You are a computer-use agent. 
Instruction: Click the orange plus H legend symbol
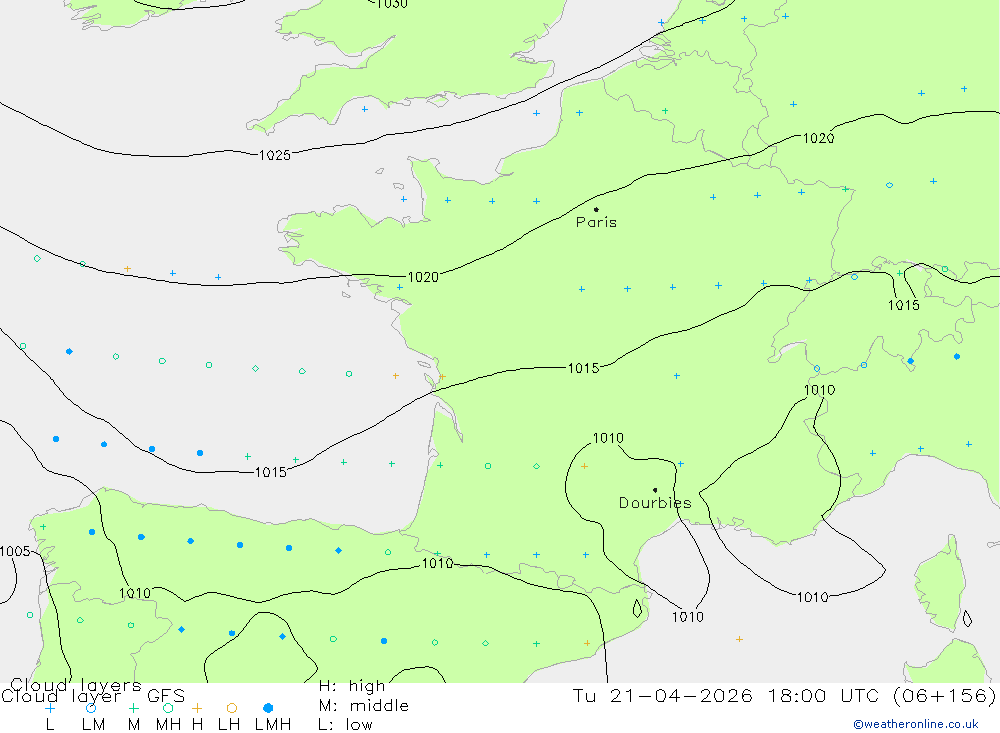pyautogui.click(x=197, y=707)
